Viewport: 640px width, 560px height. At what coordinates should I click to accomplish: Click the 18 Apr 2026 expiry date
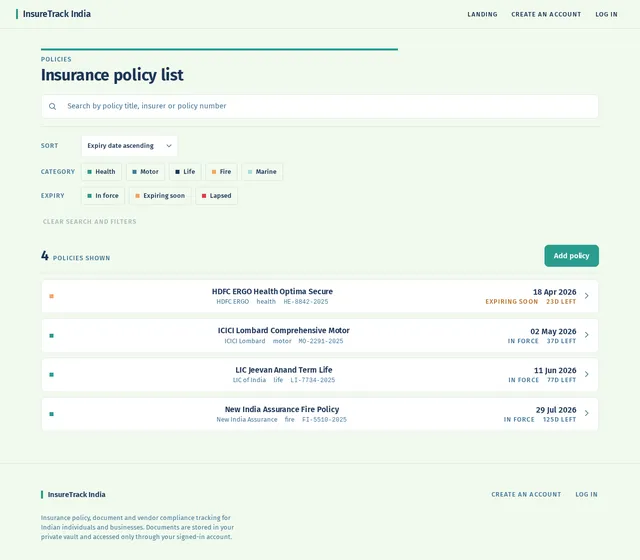pyautogui.click(x=555, y=292)
